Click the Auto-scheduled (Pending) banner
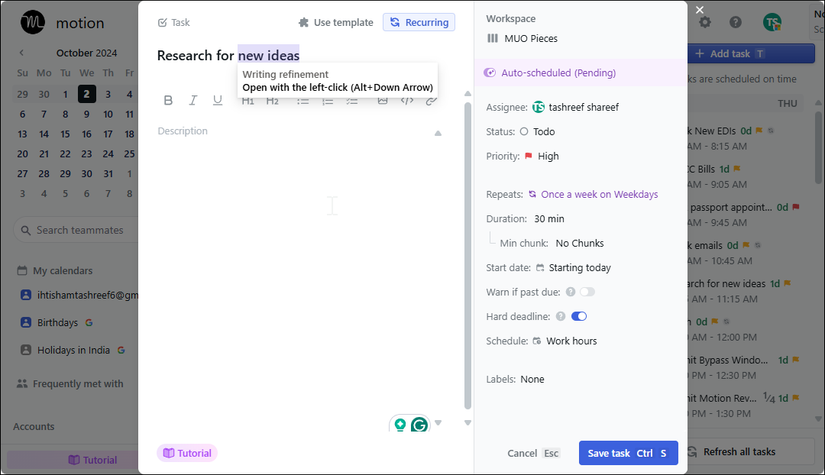Image resolution: width=825 pixels, height=475 pixels. click(x=580, y=73)
